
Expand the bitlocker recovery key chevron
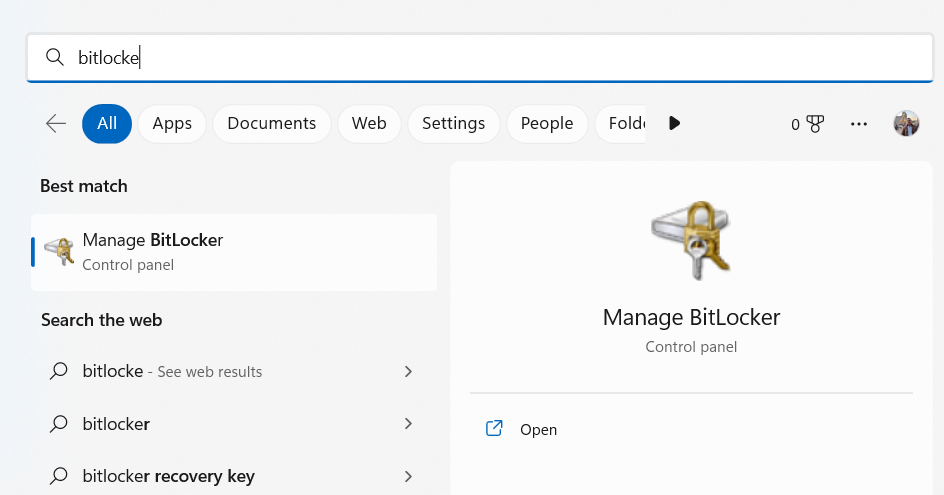click(x=408, y=476)
